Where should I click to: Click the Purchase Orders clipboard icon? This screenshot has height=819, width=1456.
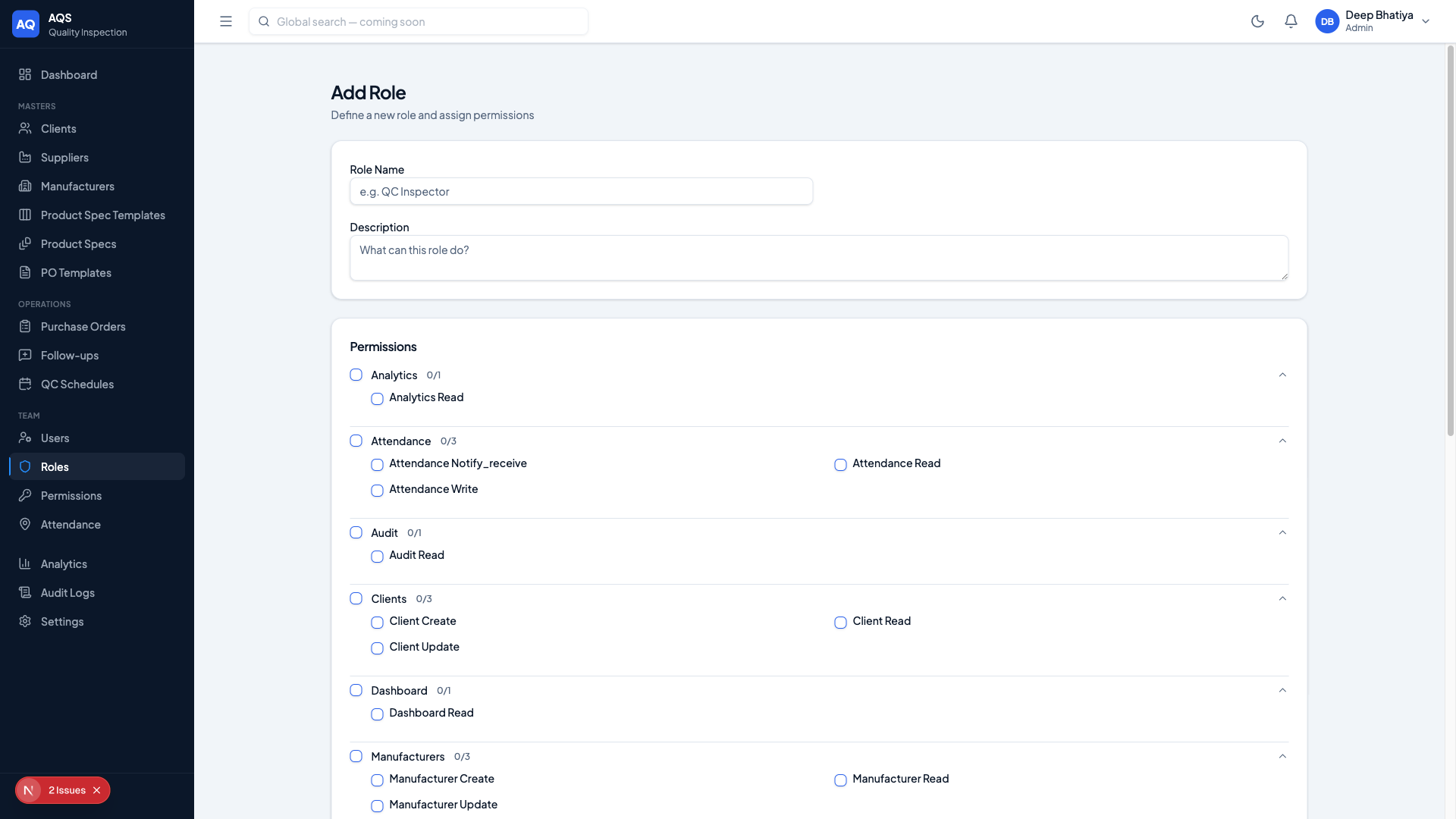click(x=25, y=326)
